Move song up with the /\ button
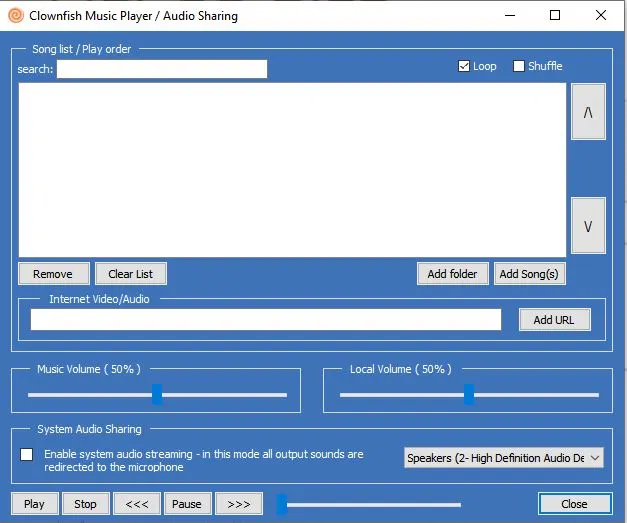Screen dimensions: 627x523 [x=587, y=112]
